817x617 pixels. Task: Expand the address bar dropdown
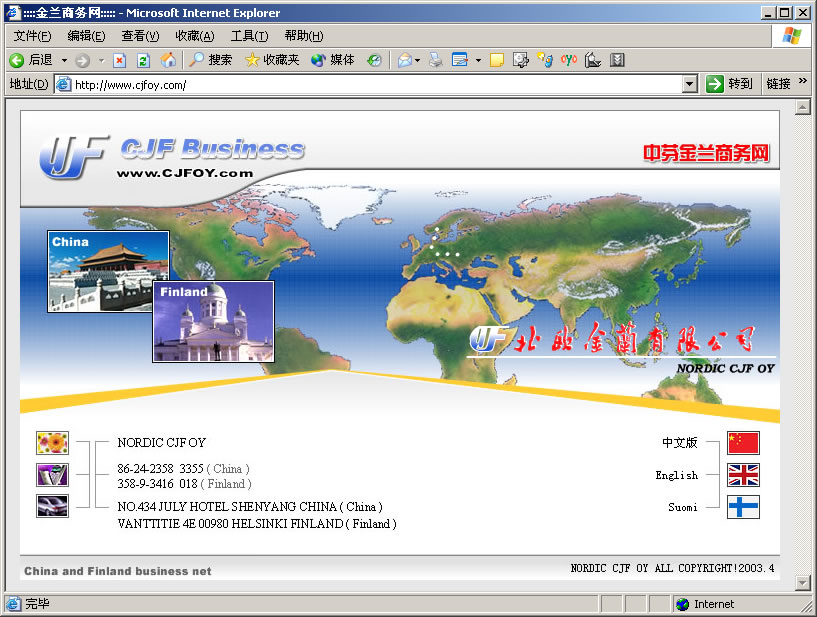click(x=690, y=84)
